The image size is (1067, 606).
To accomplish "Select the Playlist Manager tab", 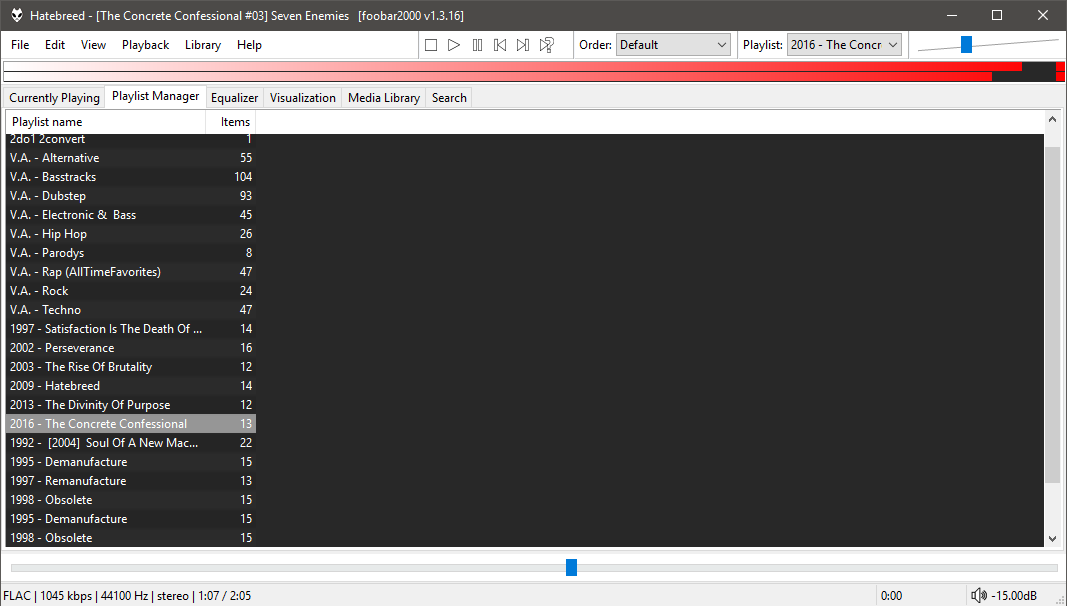I will [156, 97].
